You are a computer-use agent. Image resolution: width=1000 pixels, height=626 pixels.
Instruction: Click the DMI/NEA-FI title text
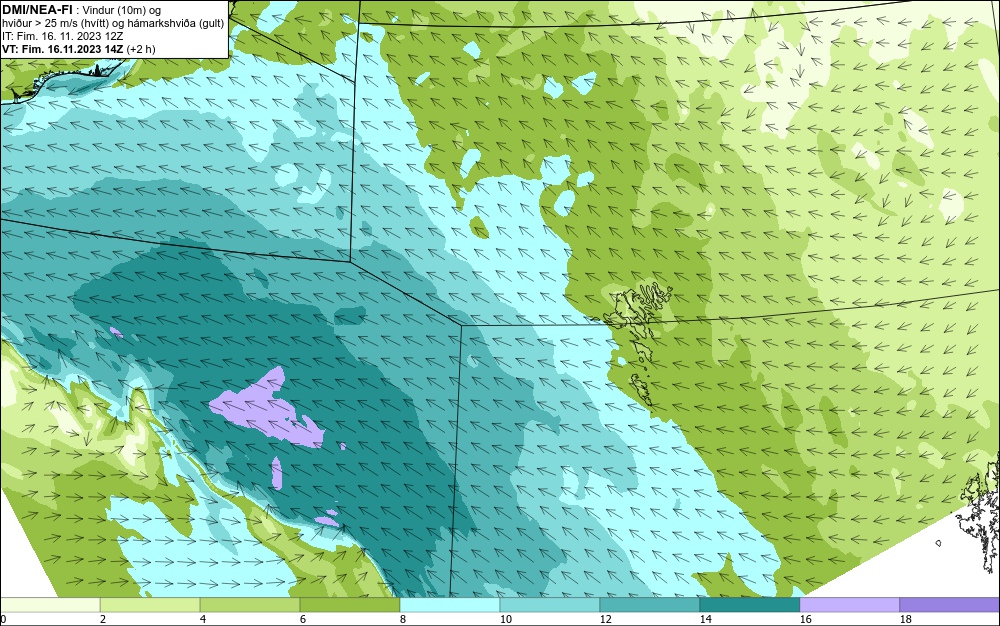point(38,10)
